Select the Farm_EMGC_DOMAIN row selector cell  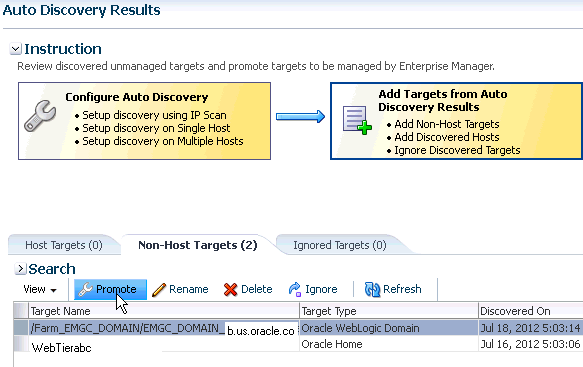(x=21, y=328)
